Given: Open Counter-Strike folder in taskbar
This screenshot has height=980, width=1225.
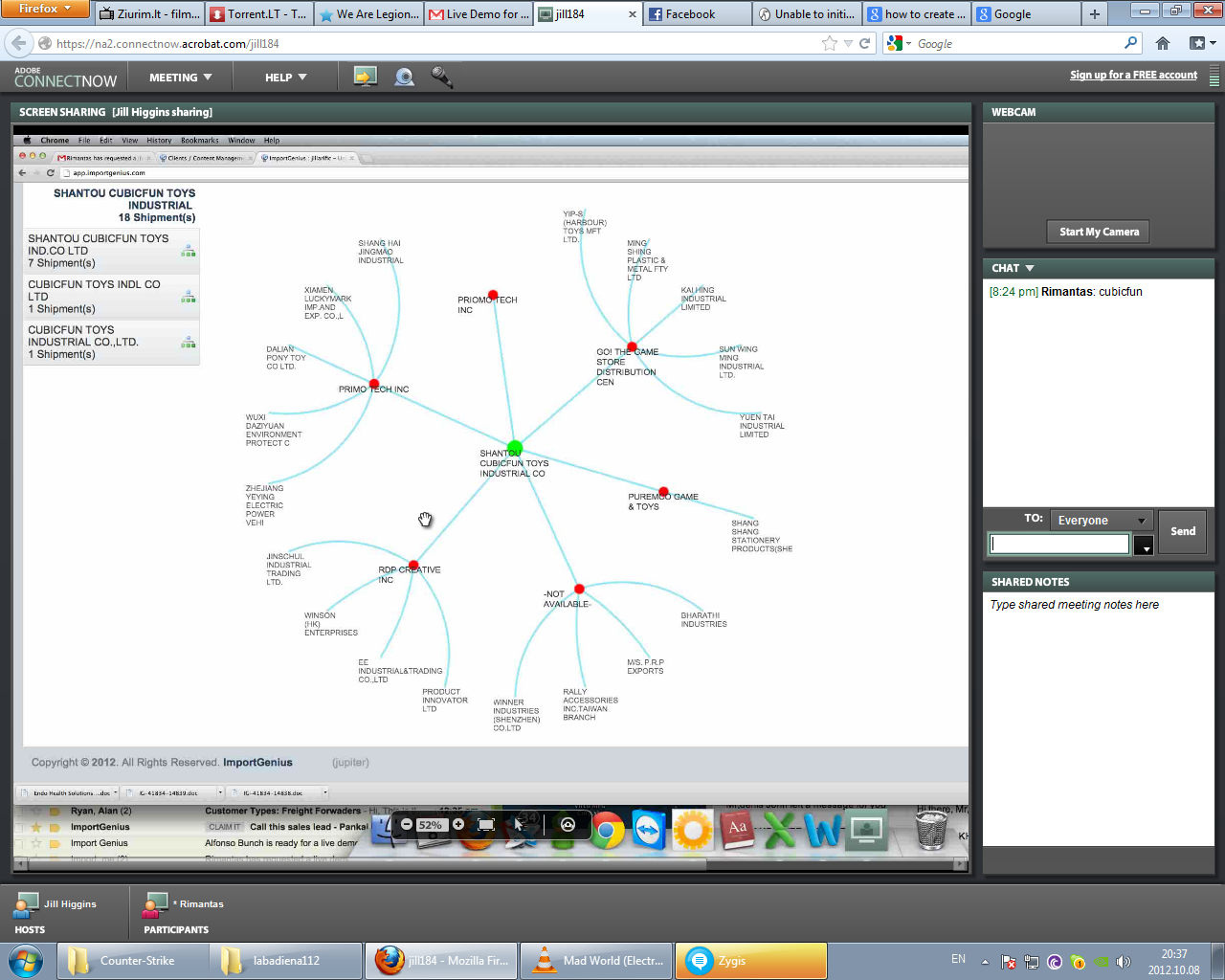Looking at the screenshot, I should coord(133,961).
